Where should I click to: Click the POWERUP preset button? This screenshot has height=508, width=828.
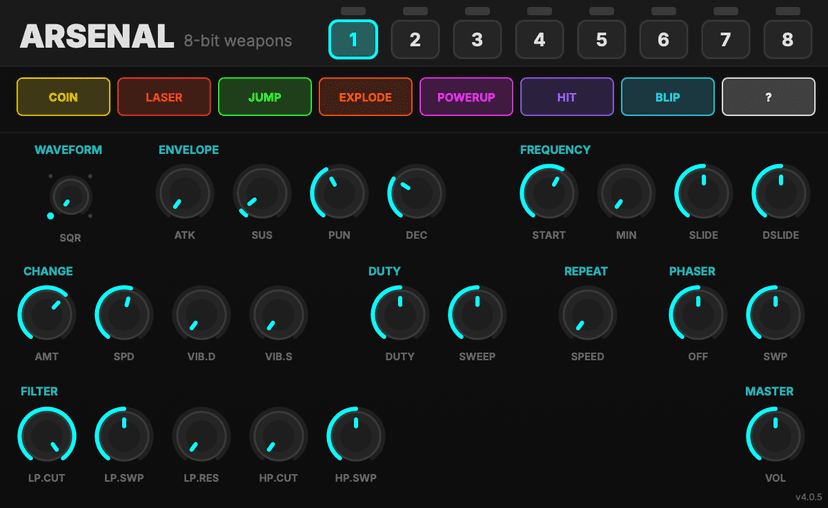(466, 97)
